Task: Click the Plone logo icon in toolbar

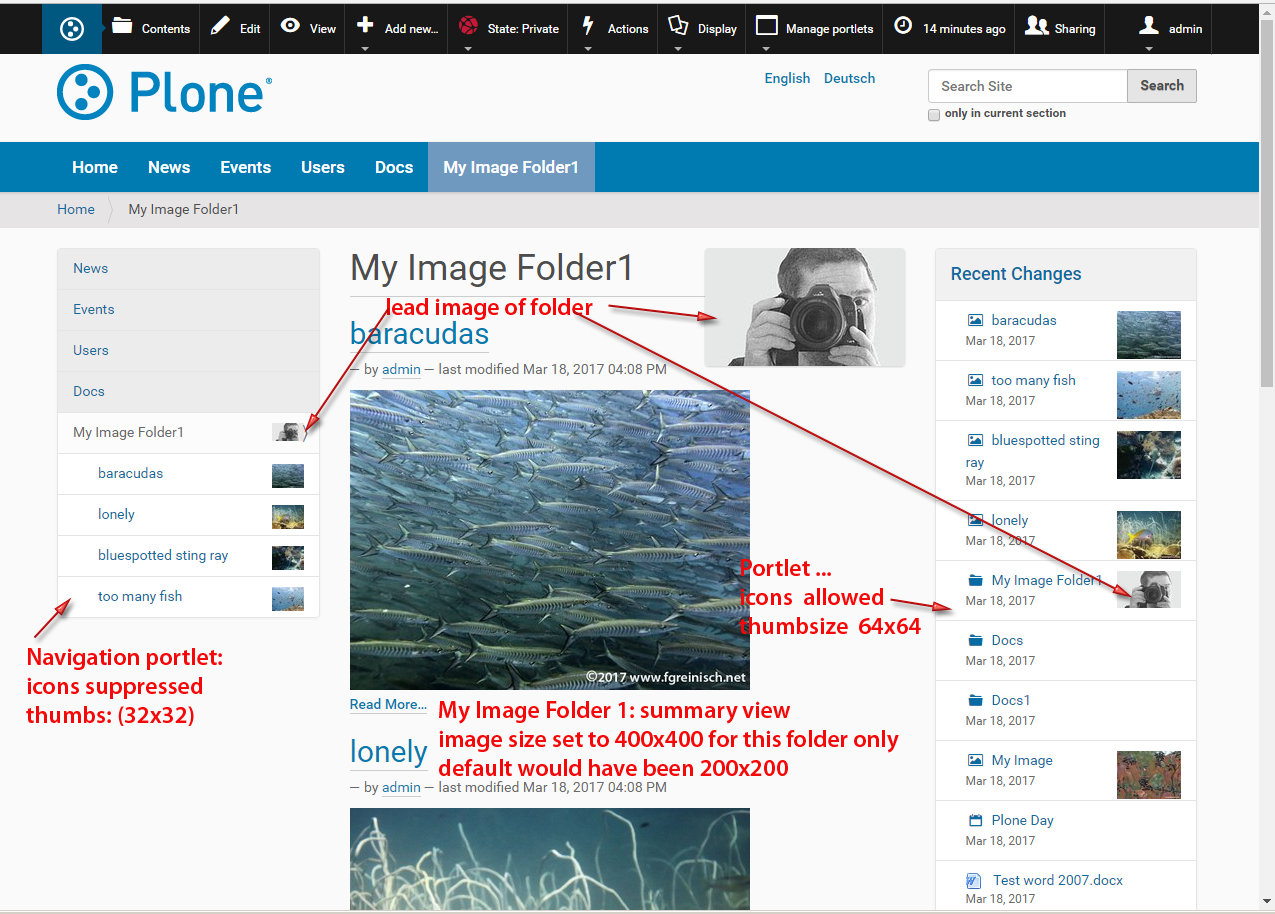Action: click(71, 28)
